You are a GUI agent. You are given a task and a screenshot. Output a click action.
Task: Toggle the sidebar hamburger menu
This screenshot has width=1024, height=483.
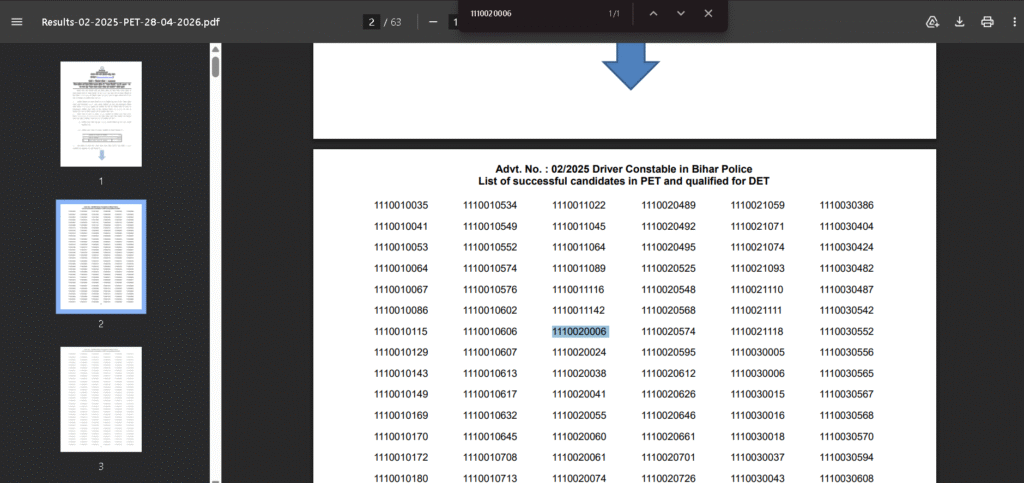(x=17, y=22)
